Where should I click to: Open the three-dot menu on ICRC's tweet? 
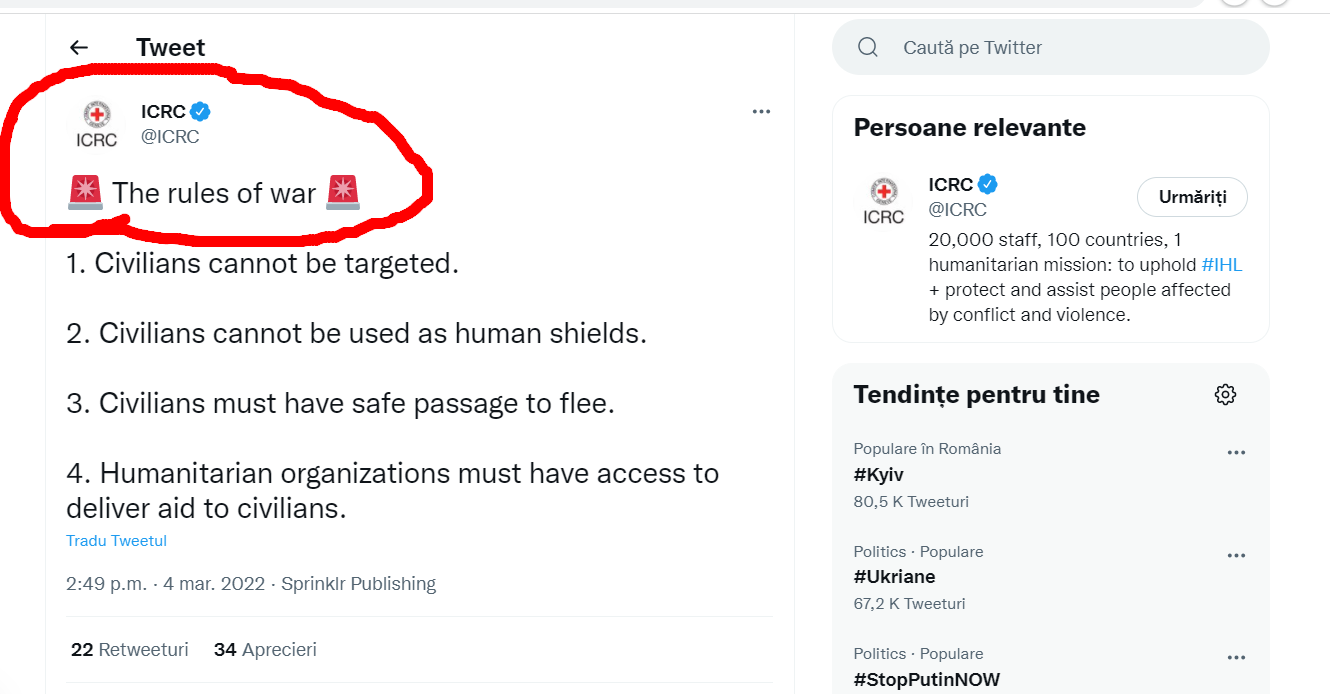tap(761, 112)
